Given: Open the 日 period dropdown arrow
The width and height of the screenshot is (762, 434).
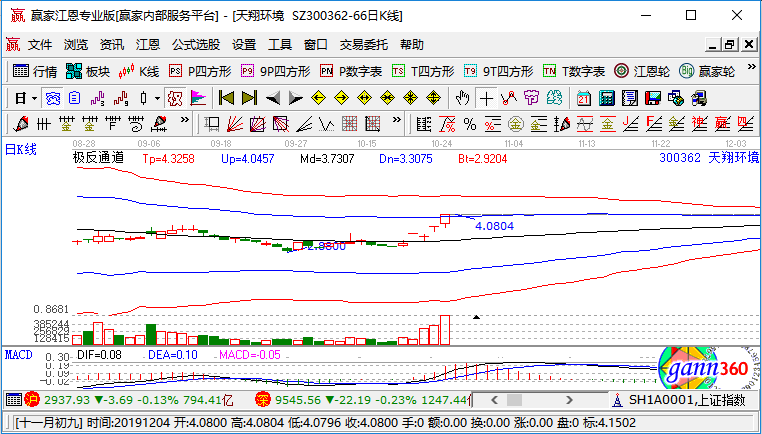Looking at the screenshot, I should [x=35, y=99].
